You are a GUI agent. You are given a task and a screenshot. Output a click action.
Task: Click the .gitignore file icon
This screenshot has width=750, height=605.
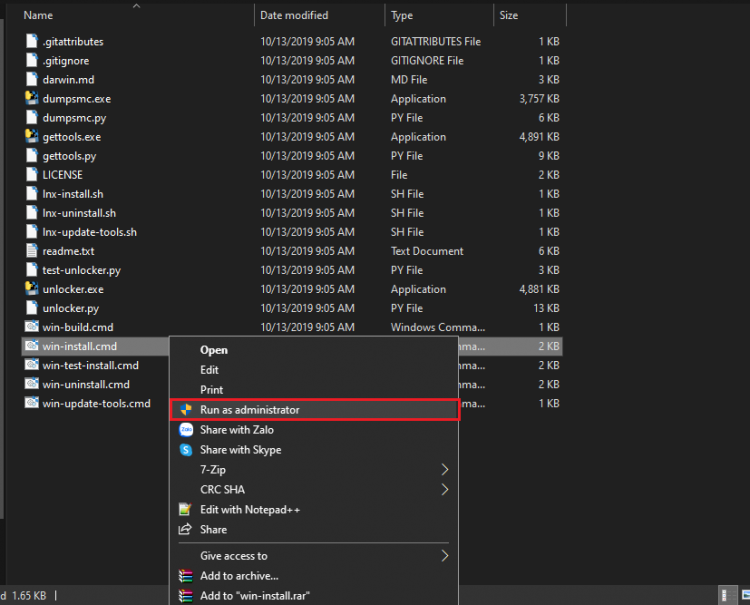(x=32, y=60)
